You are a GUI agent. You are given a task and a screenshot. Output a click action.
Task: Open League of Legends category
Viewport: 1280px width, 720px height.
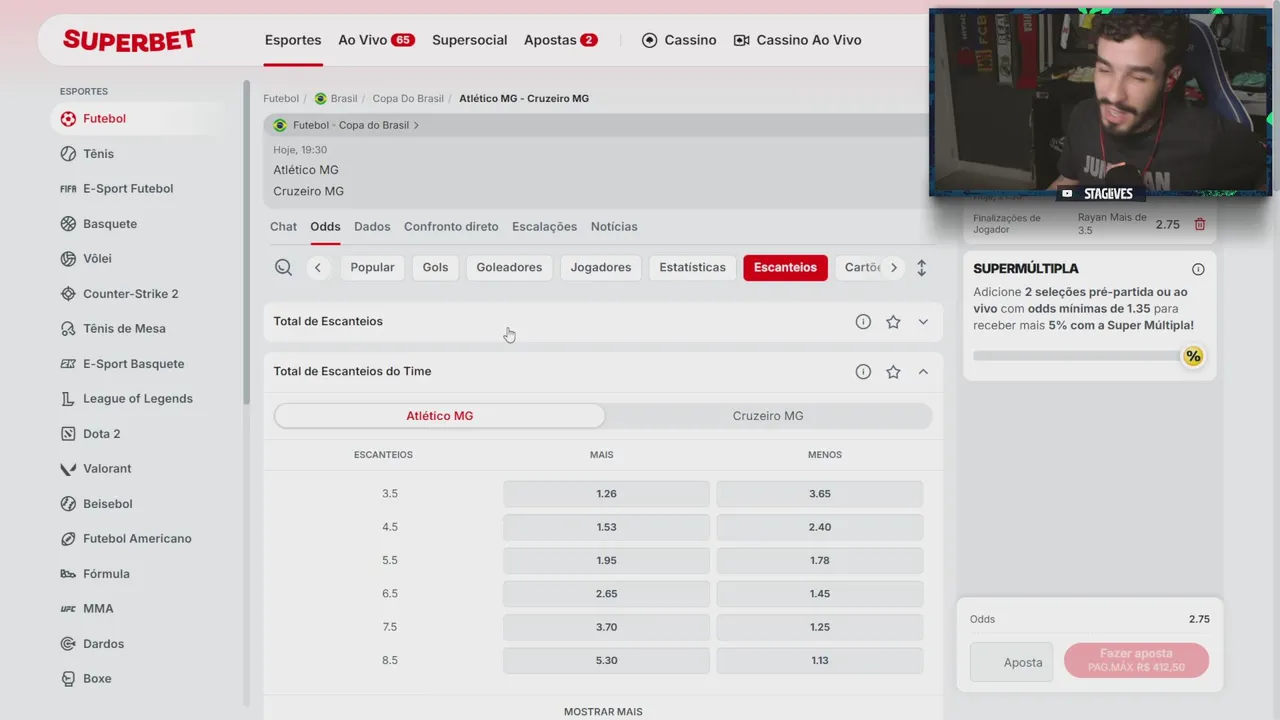(x=125, y=399)
